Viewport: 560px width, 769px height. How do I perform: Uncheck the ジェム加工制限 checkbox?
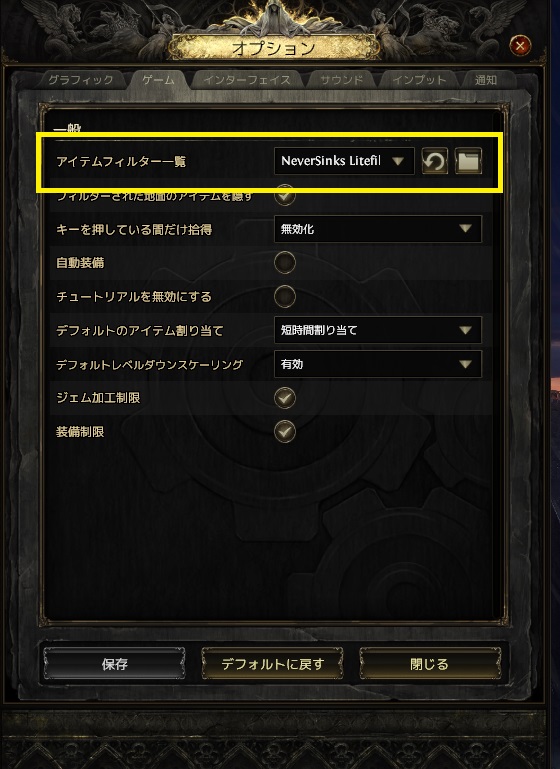(x=285, y=398)
